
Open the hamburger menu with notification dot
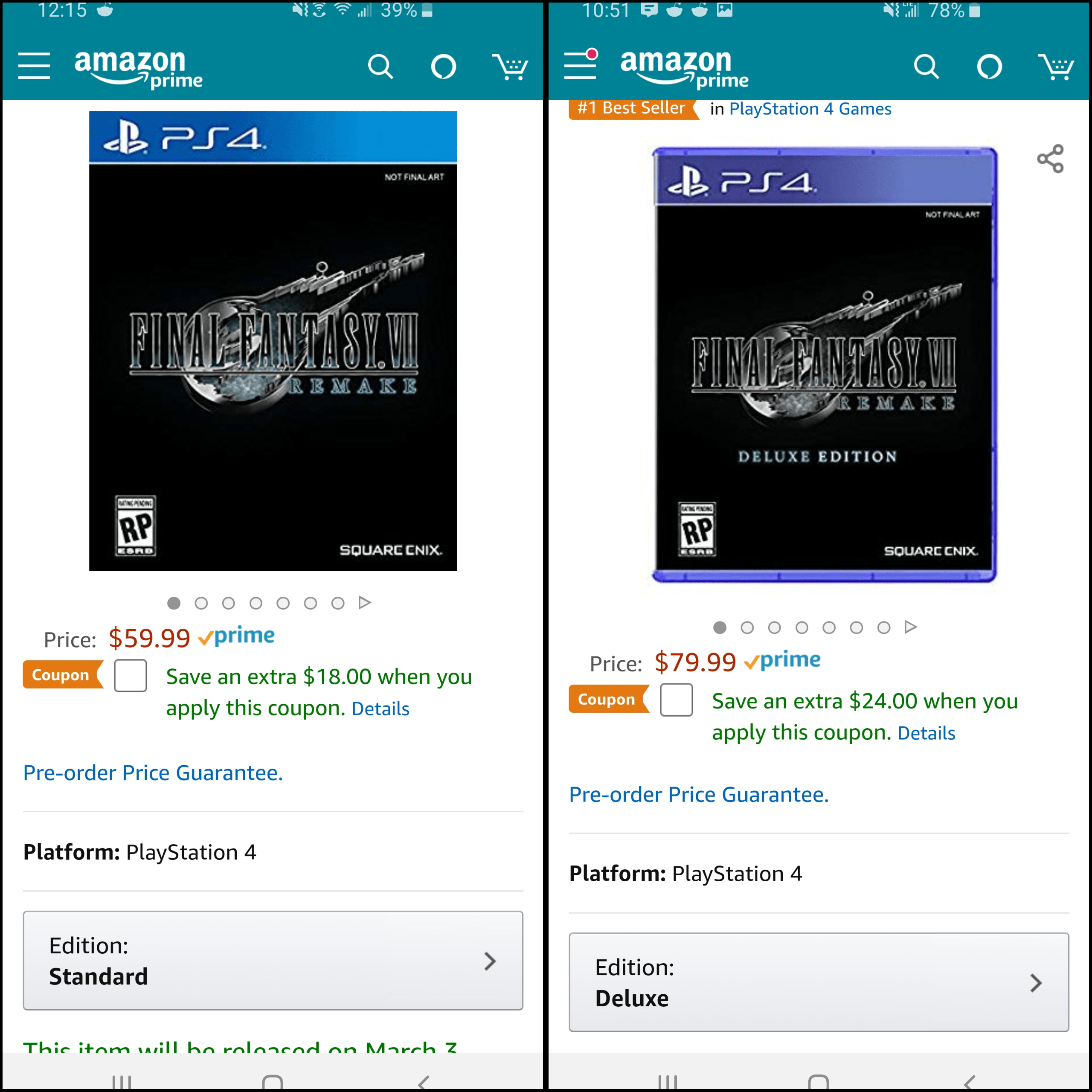tap(581, 66)
